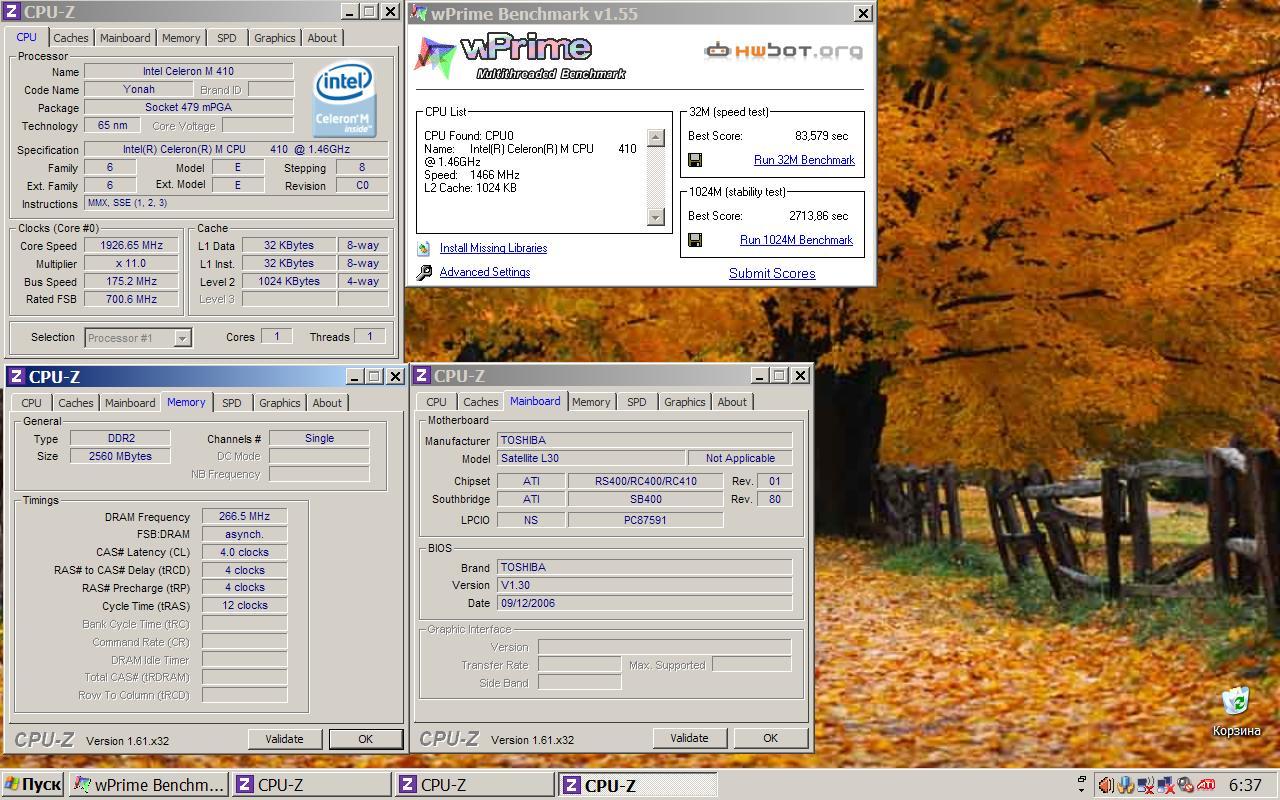Click the CAS# Latency 4.0 clocks field
Screen dimensions: 1280x800
pos(245,552)
